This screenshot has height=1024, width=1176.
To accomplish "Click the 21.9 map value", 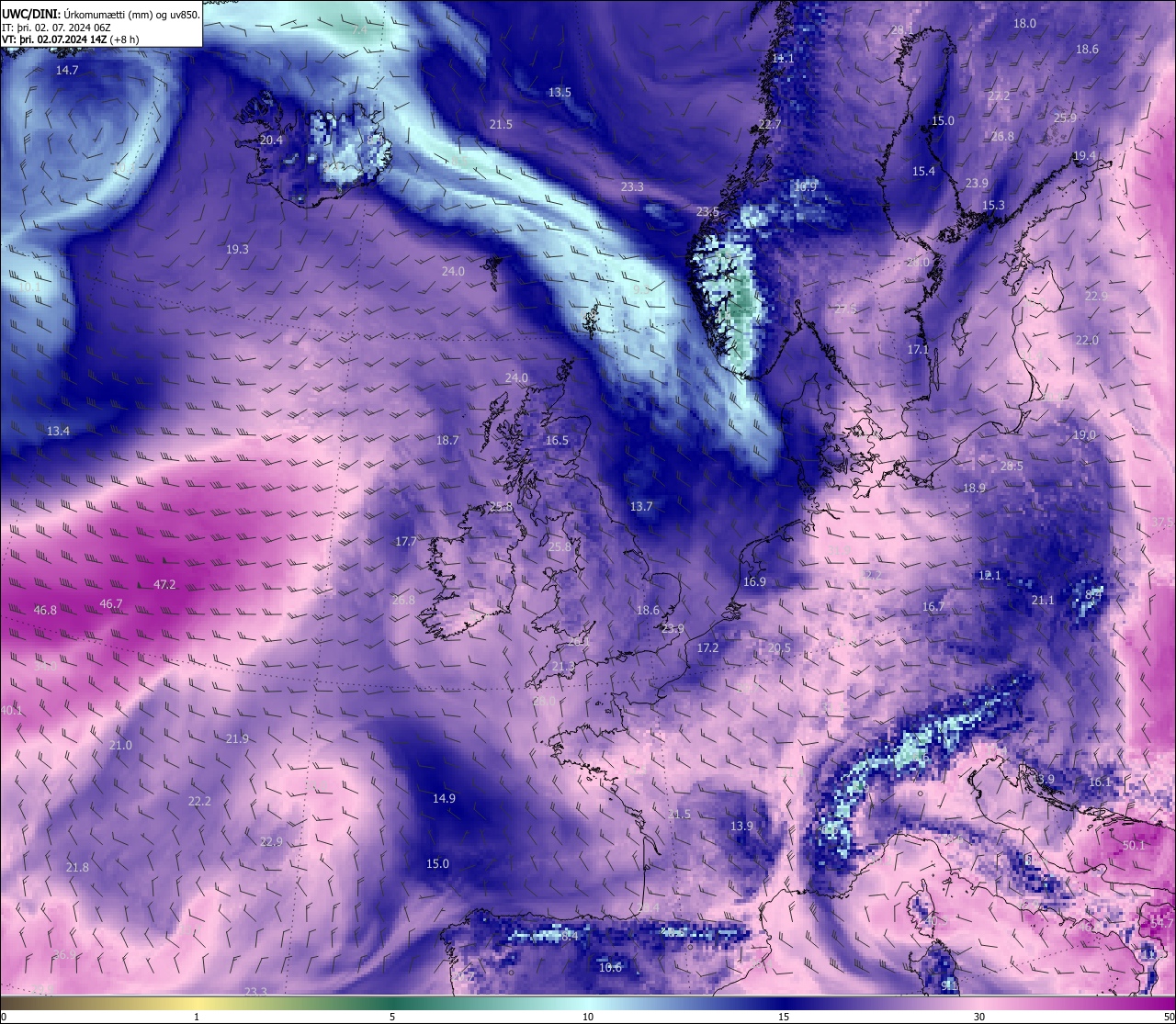I will point(237,738).
